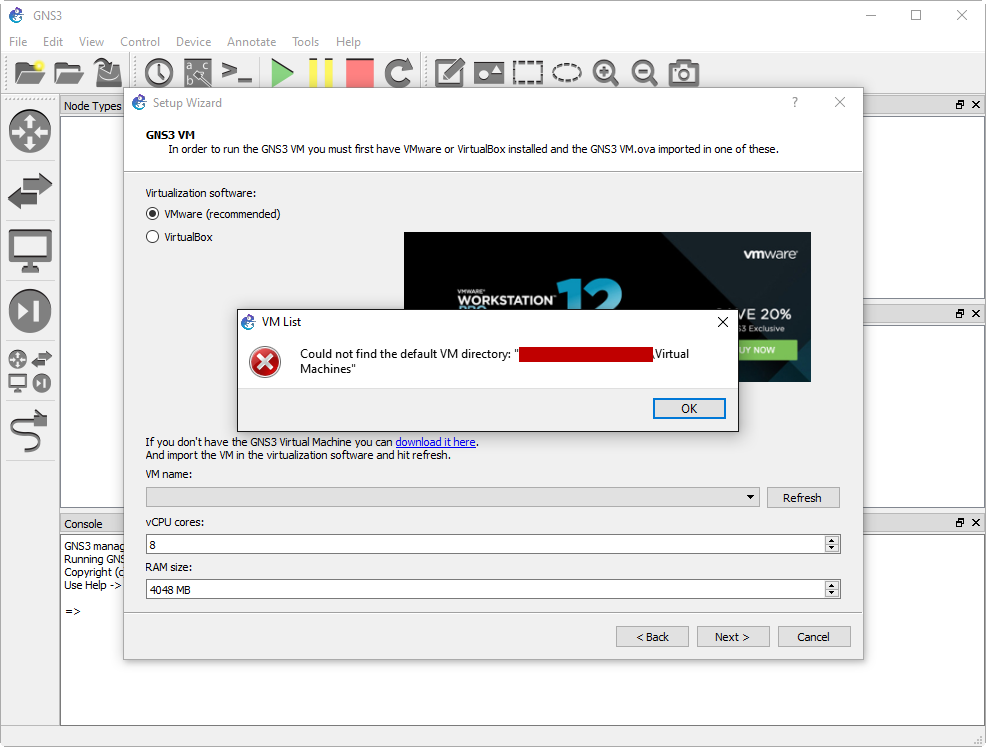Click the Save project toolbar icon
Screen dimensions: 986x747
point(108,72)
